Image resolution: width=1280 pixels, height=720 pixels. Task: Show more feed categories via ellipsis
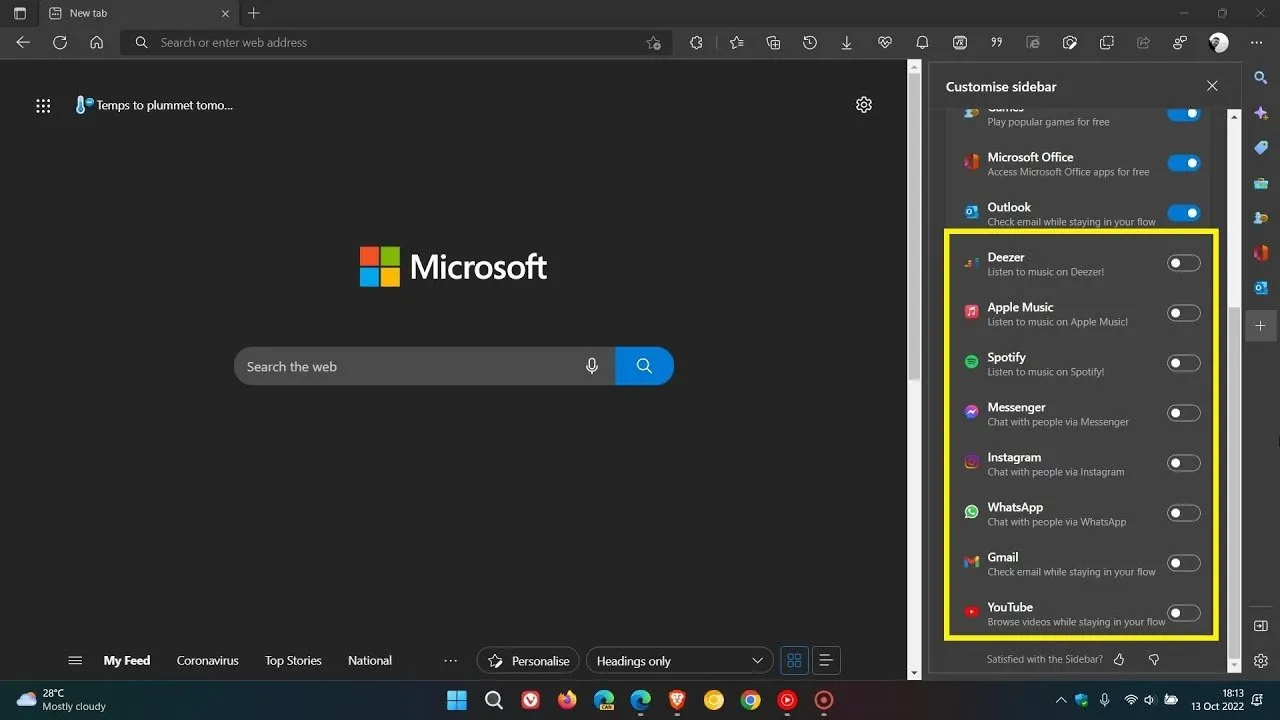coord(450,661)
